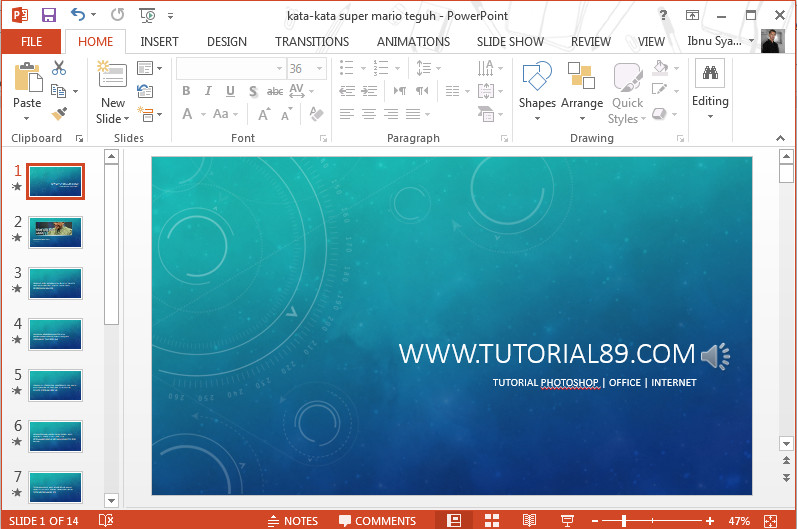797x529 pixels.
Task: Fit the slide to the current window
Action: 770,521
